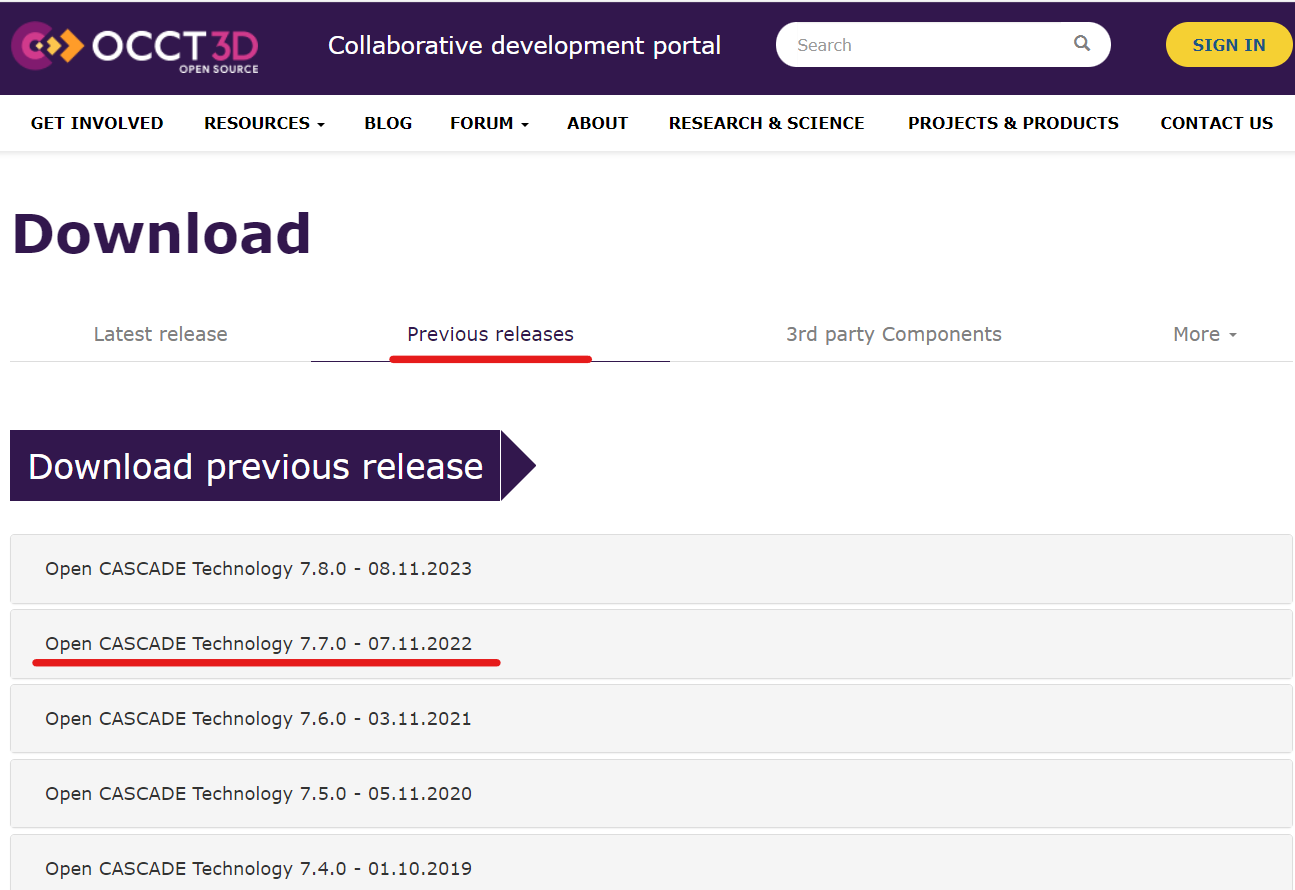Viewport: 1295px width, 890px height.
Task: Click the Download previous release banner
Action: (x=273, y=466)
